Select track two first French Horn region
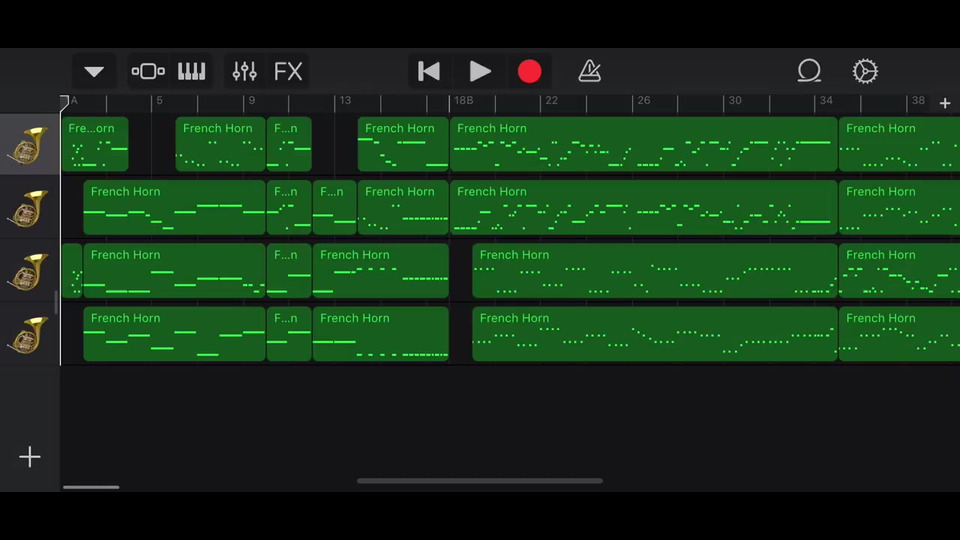 tap(174, 208)
